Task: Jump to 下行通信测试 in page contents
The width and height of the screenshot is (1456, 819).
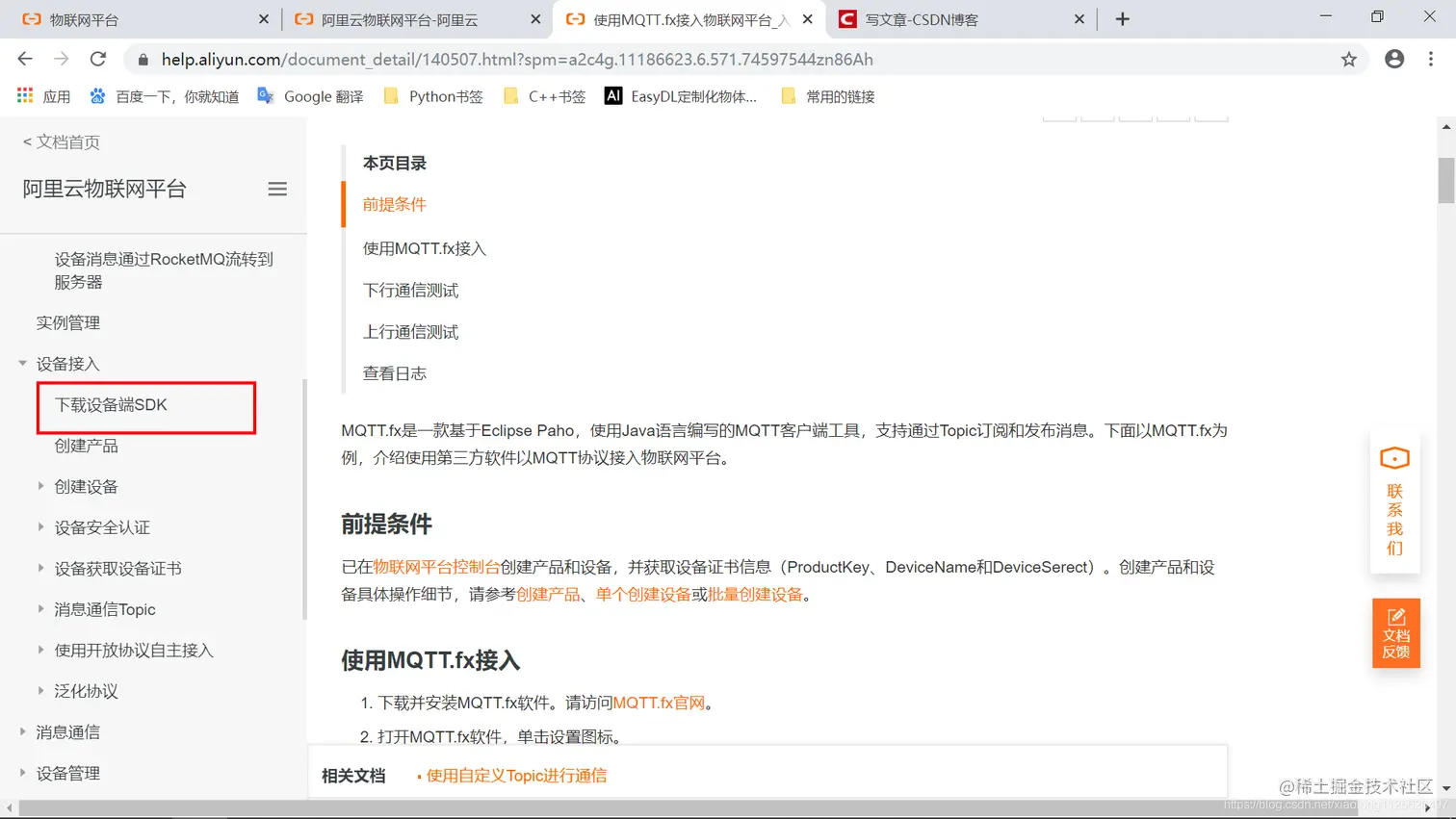Action: (x=410, y=290)
